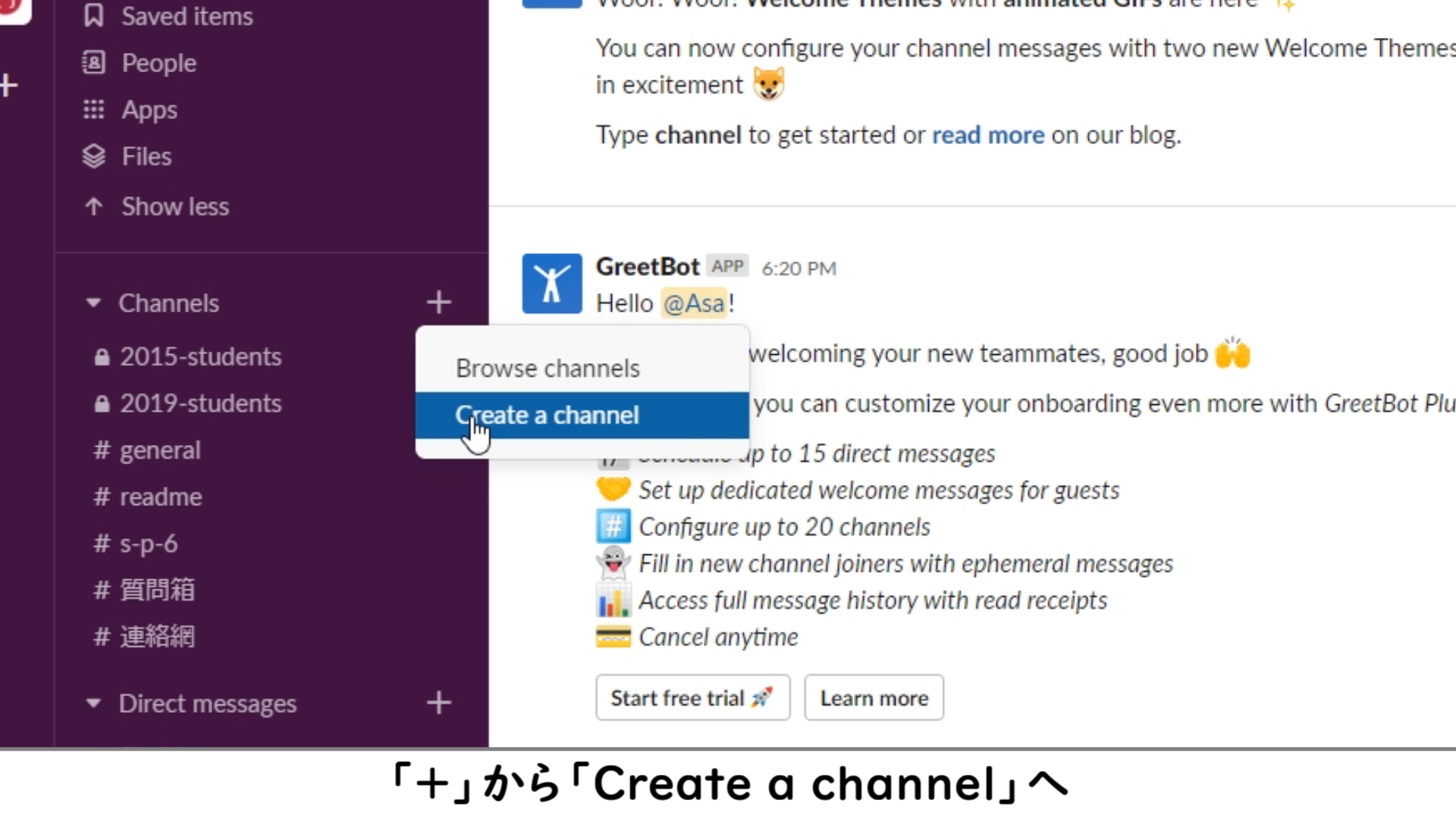
Task: Click the Apps grid icon
Action: pos(93,110)
